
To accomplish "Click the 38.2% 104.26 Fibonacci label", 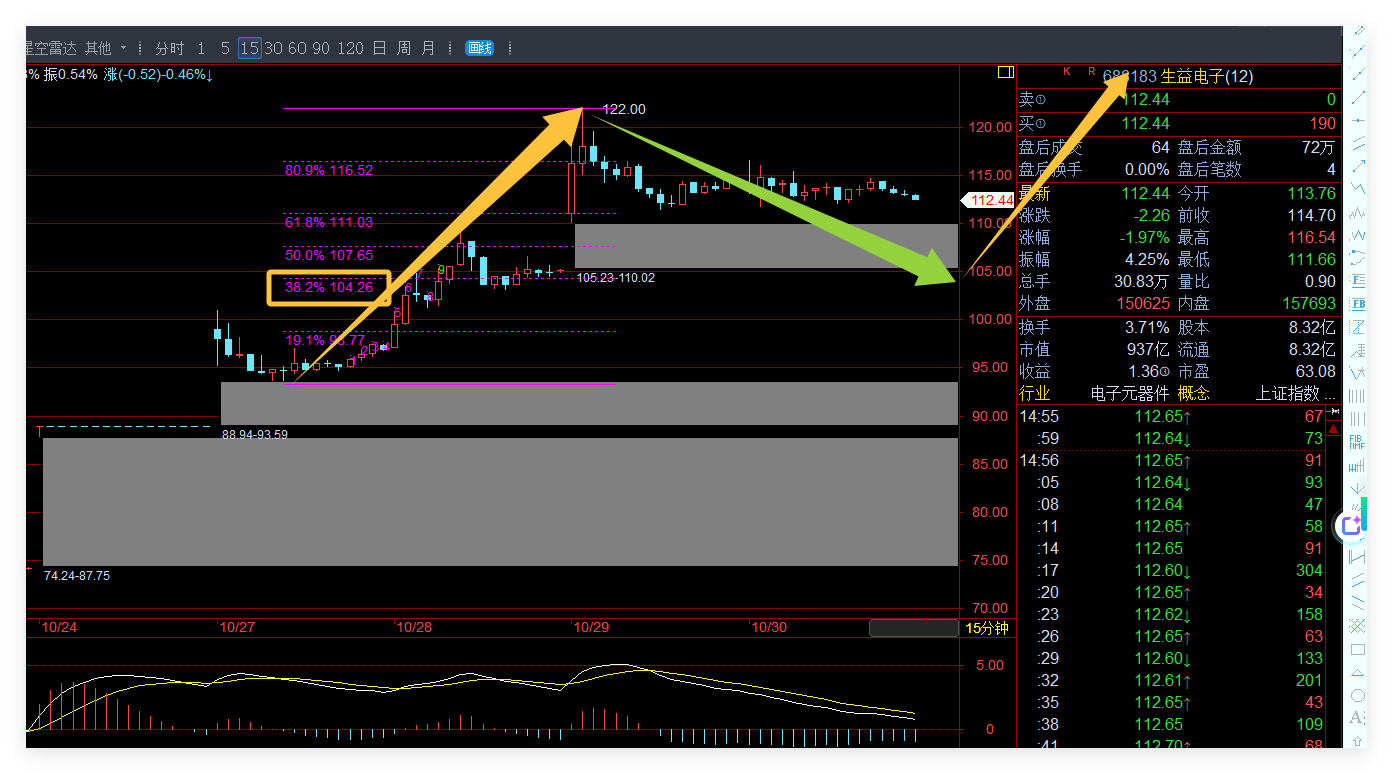I will pos(329,287).
